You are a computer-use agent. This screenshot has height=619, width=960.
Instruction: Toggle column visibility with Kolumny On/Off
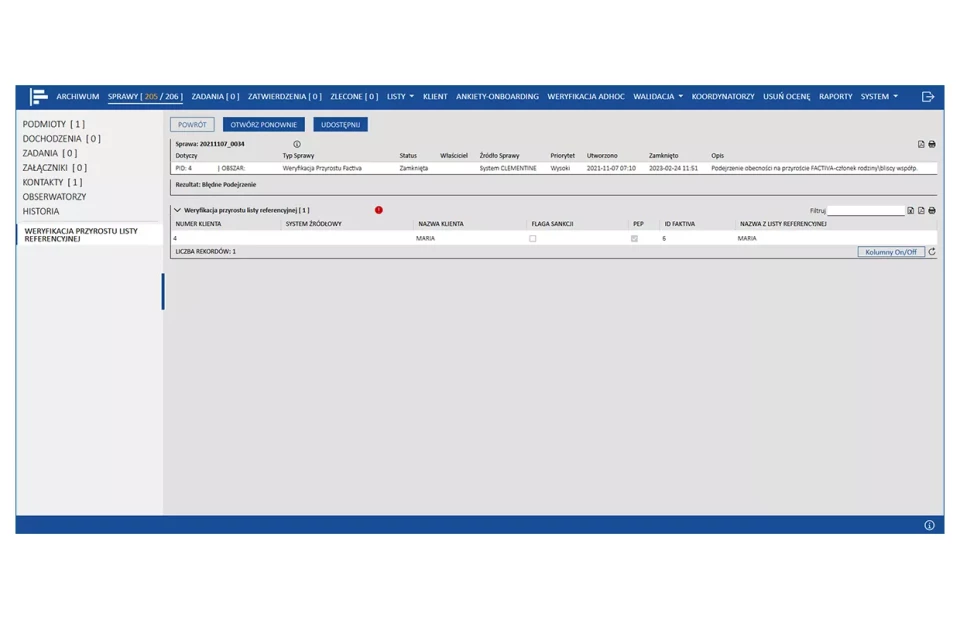pos(891,252)
